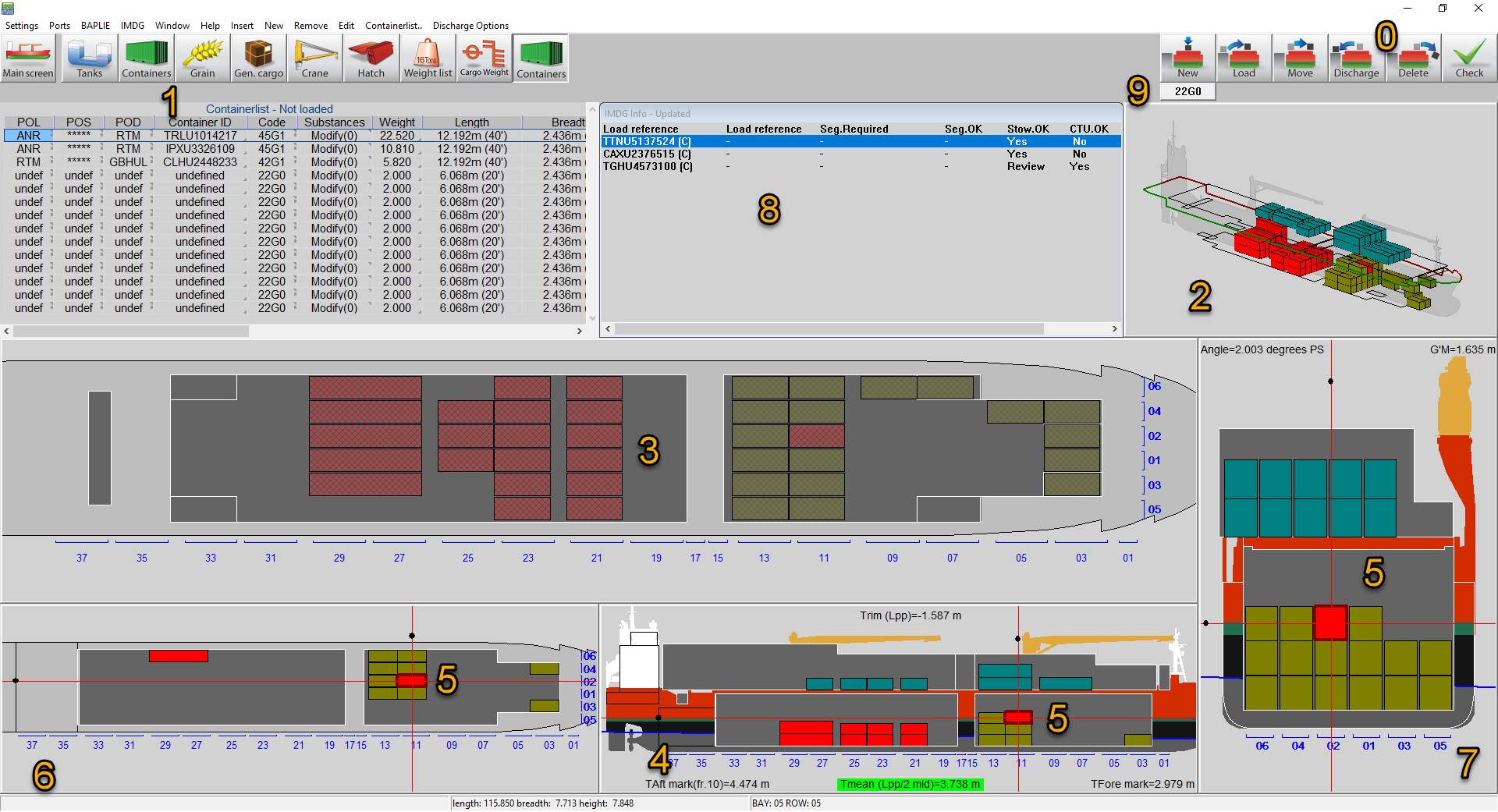
Task: Select IMDG row TGHU4573100 [C]
Action: (861, 166)
